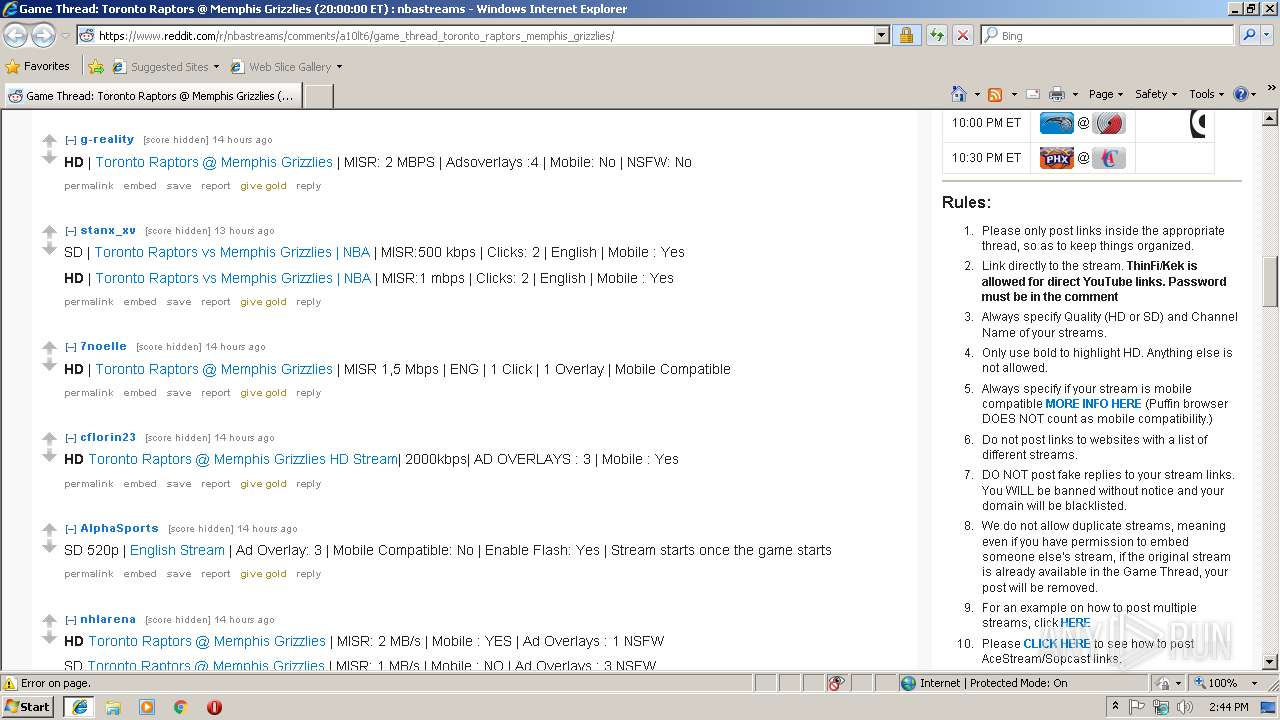This screenshot has width=1280, height=720.
Task: Click the security lock icon in address bar
Action: click(x=906, y=35)
